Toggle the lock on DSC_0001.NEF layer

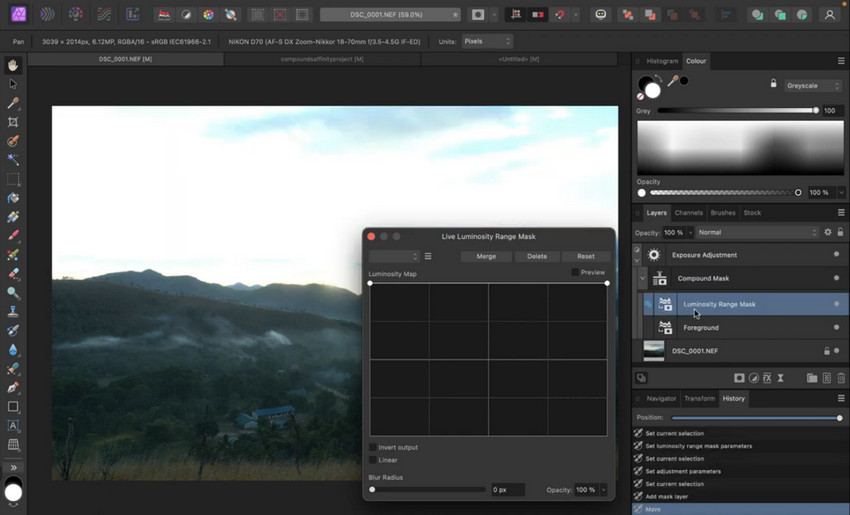click(827, 351)
